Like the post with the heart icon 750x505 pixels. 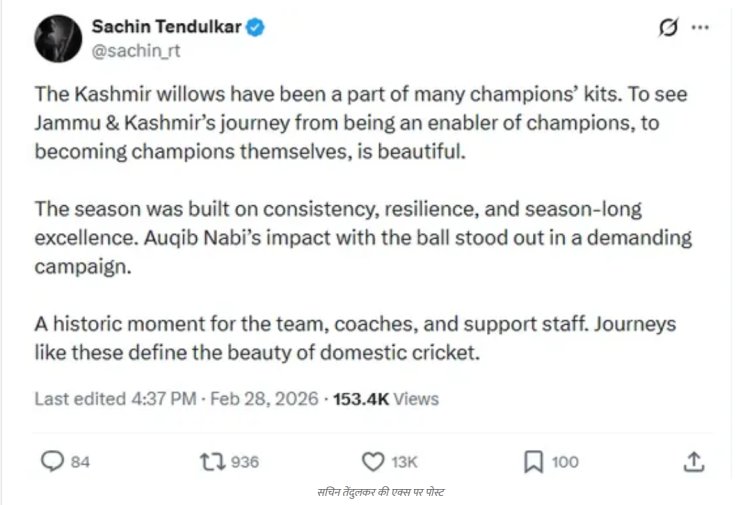(372, 461)
